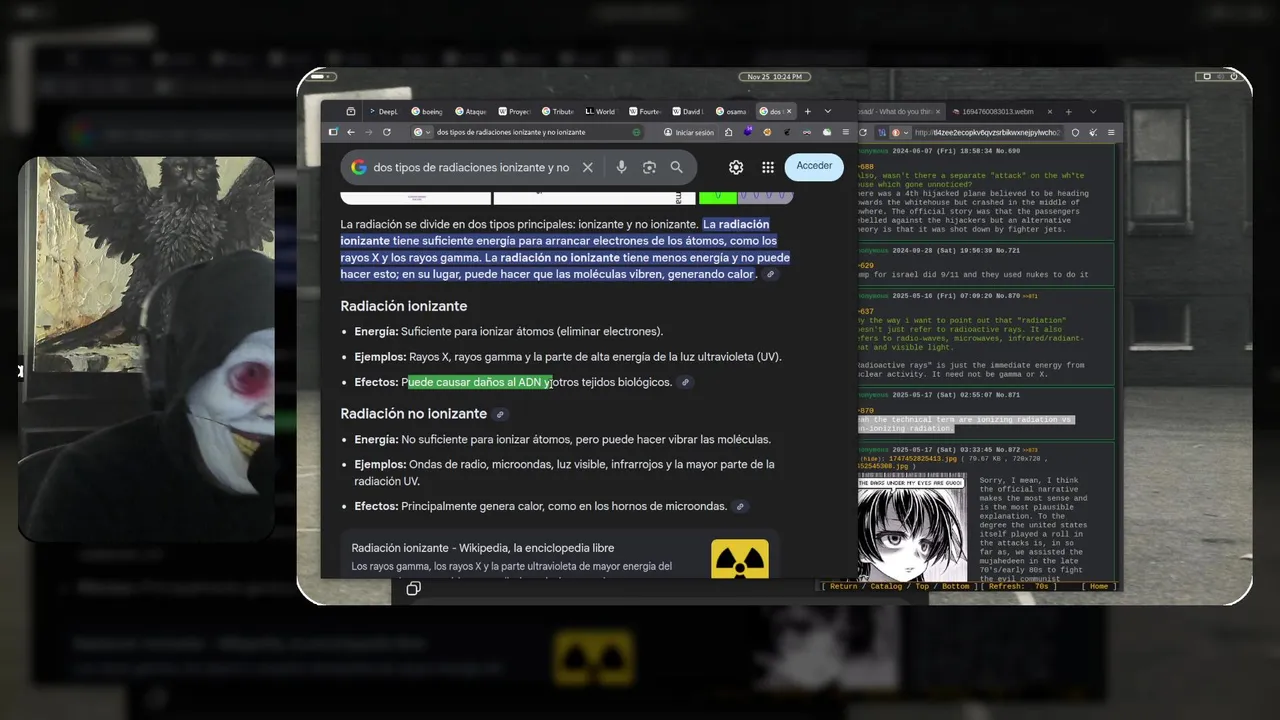Click the Return link in board footer
1280x720 pixels.
(x=844, y=586)
